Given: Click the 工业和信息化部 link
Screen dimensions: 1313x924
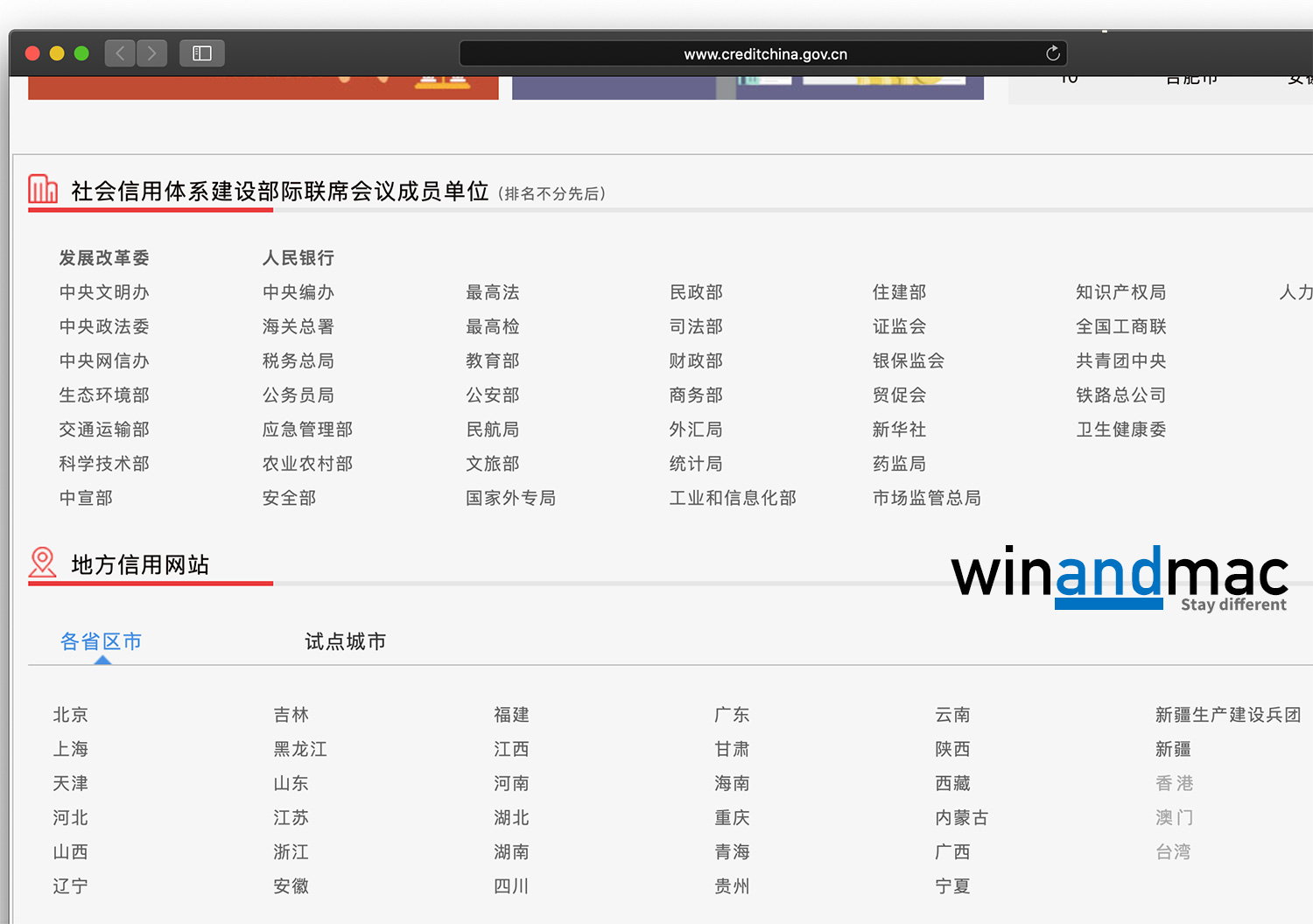Looking at the screenshot, I should coord(733,498).
